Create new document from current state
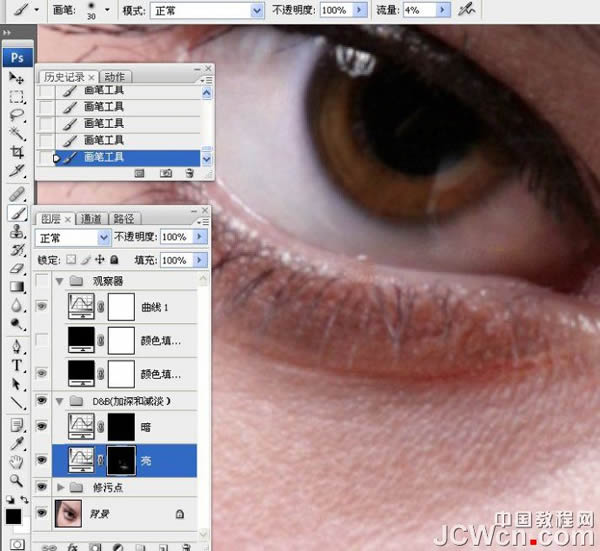This screenshot has height=551, width=600. [x=140, y=174]
